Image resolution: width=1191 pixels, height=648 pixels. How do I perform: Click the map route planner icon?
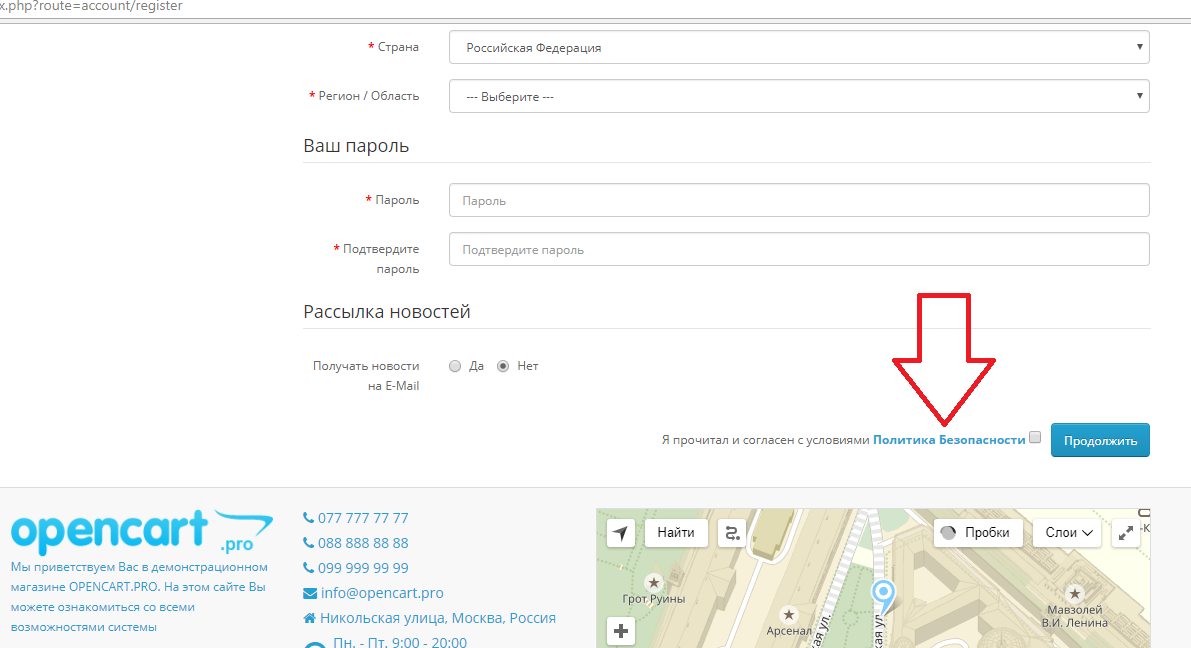click(732, 533)
